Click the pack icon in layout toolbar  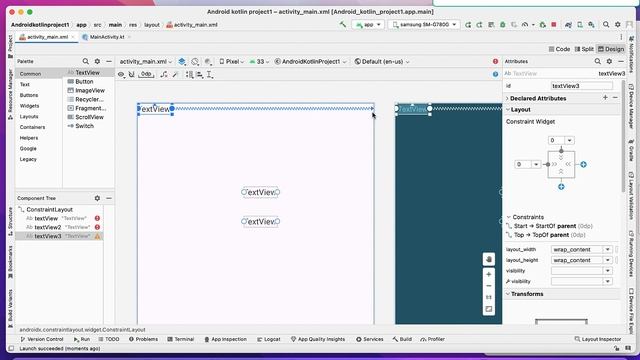tap(189, 74)
